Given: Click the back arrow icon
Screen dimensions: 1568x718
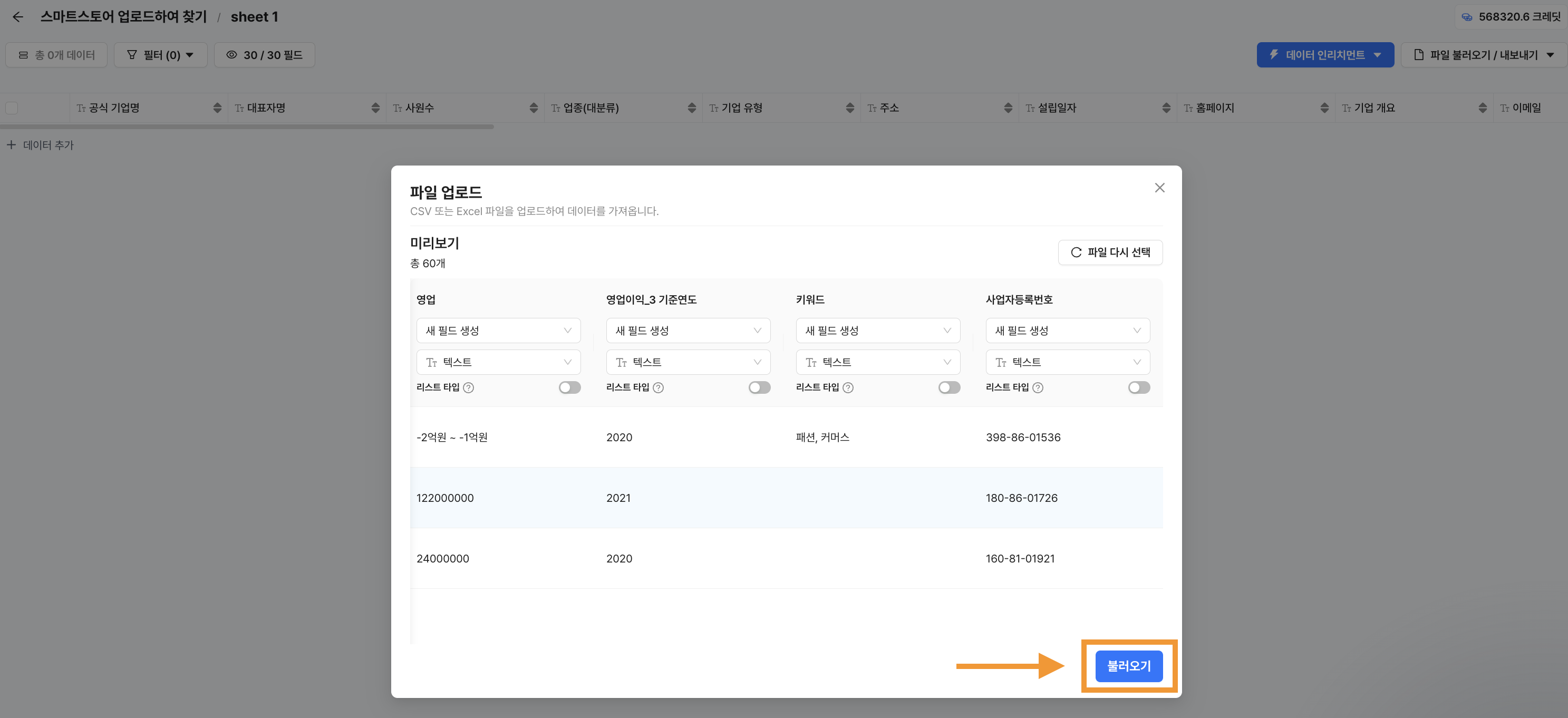Looking at the screenshot, I should (17, 17).
